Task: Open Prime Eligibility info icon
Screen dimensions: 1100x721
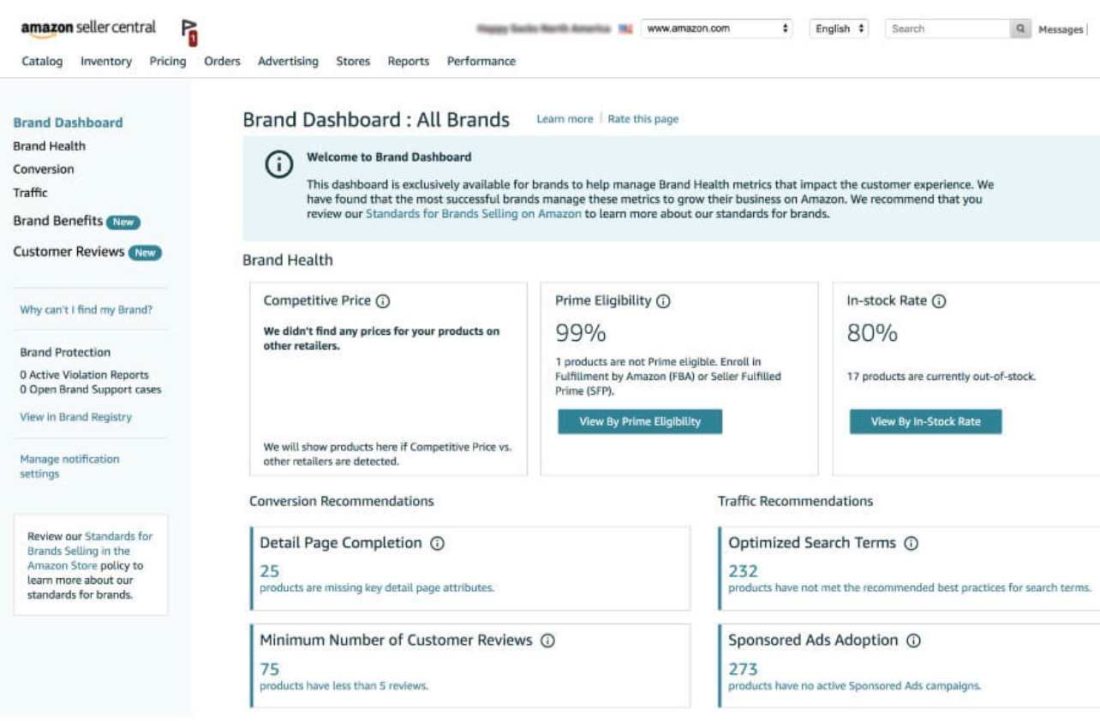Action: (x=663, y=301)
